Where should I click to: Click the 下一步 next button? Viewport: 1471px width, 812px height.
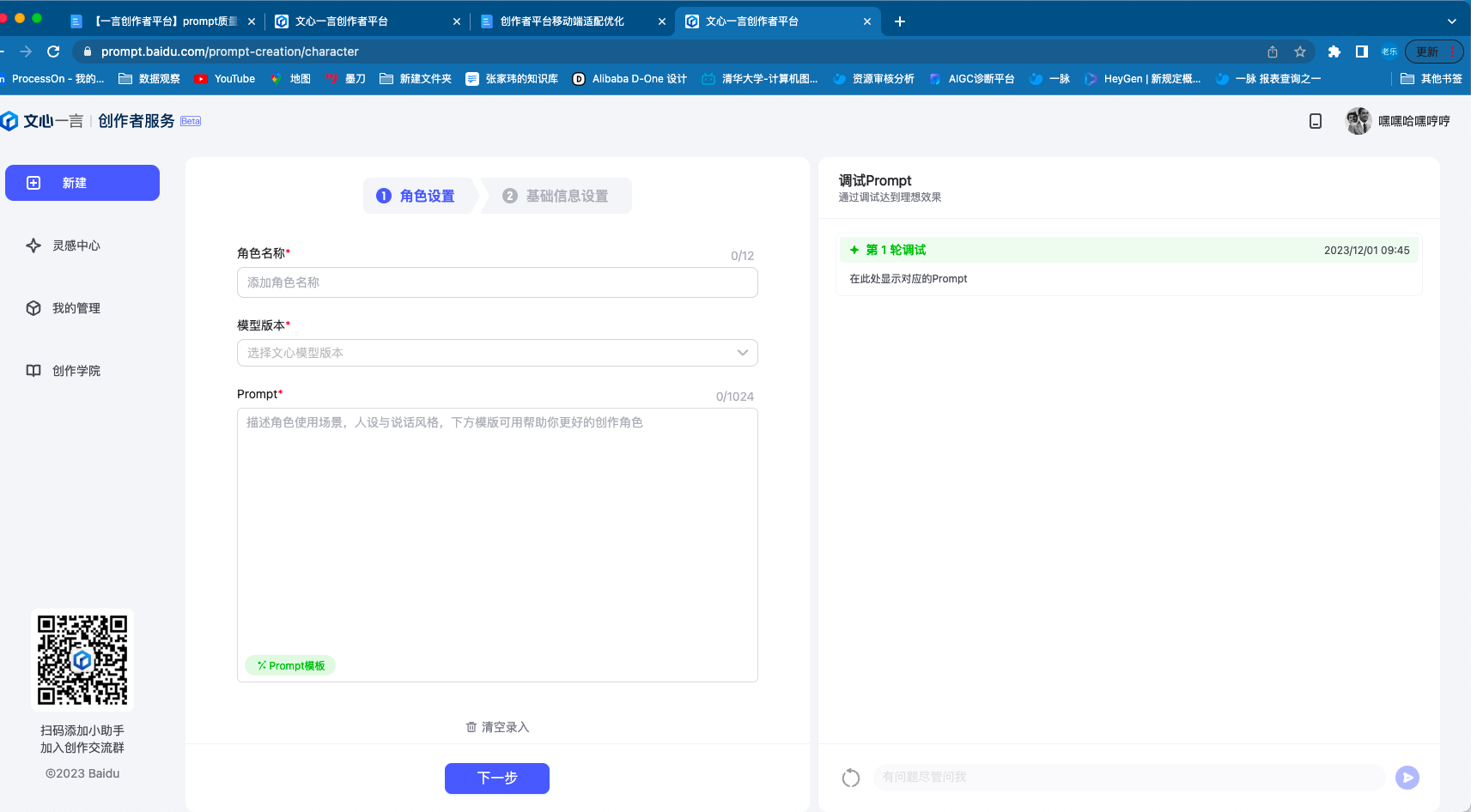497,779
